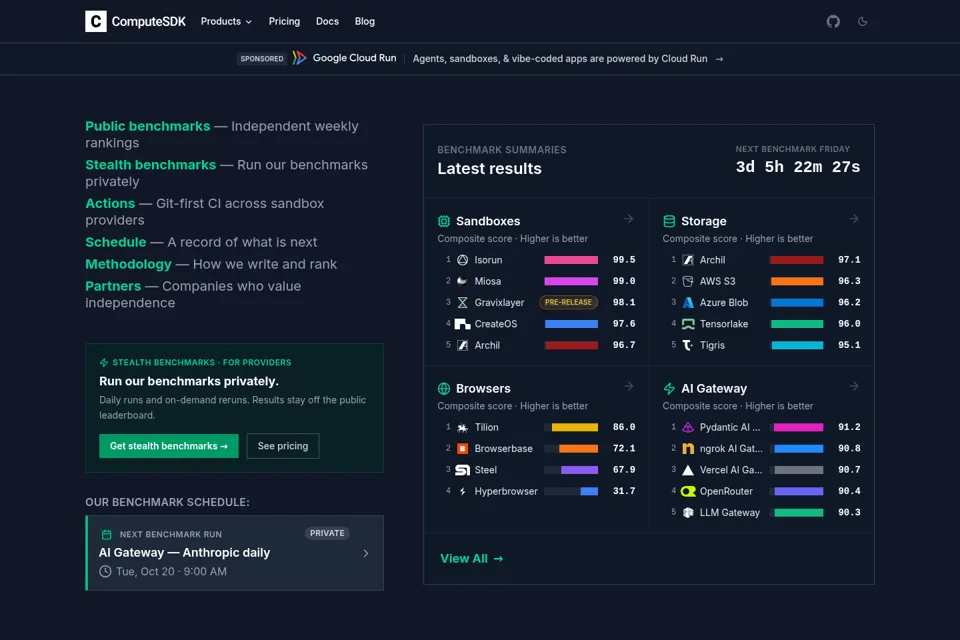
Task: Click the Gravixlayer provider icon
Action: click(x=463, y=303)
